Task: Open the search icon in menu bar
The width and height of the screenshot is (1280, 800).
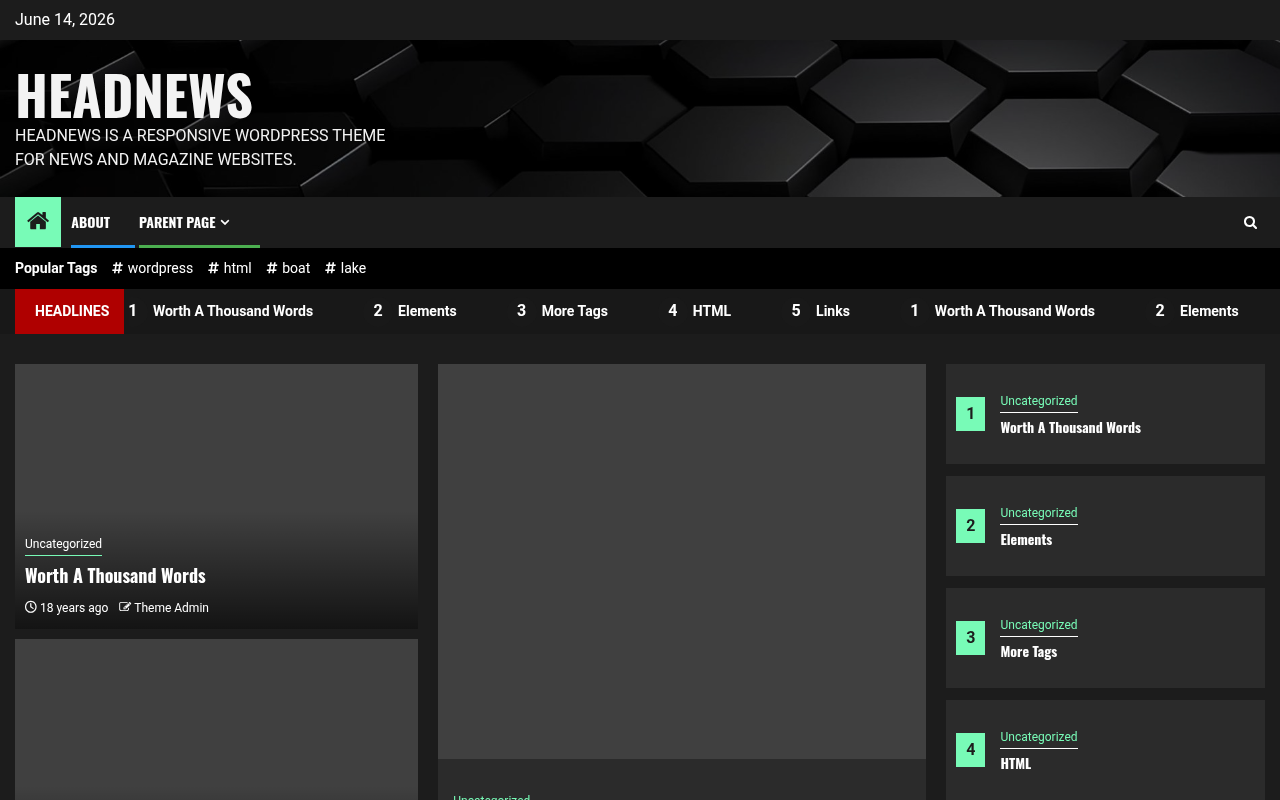Action: click(x=1250, y=222)
